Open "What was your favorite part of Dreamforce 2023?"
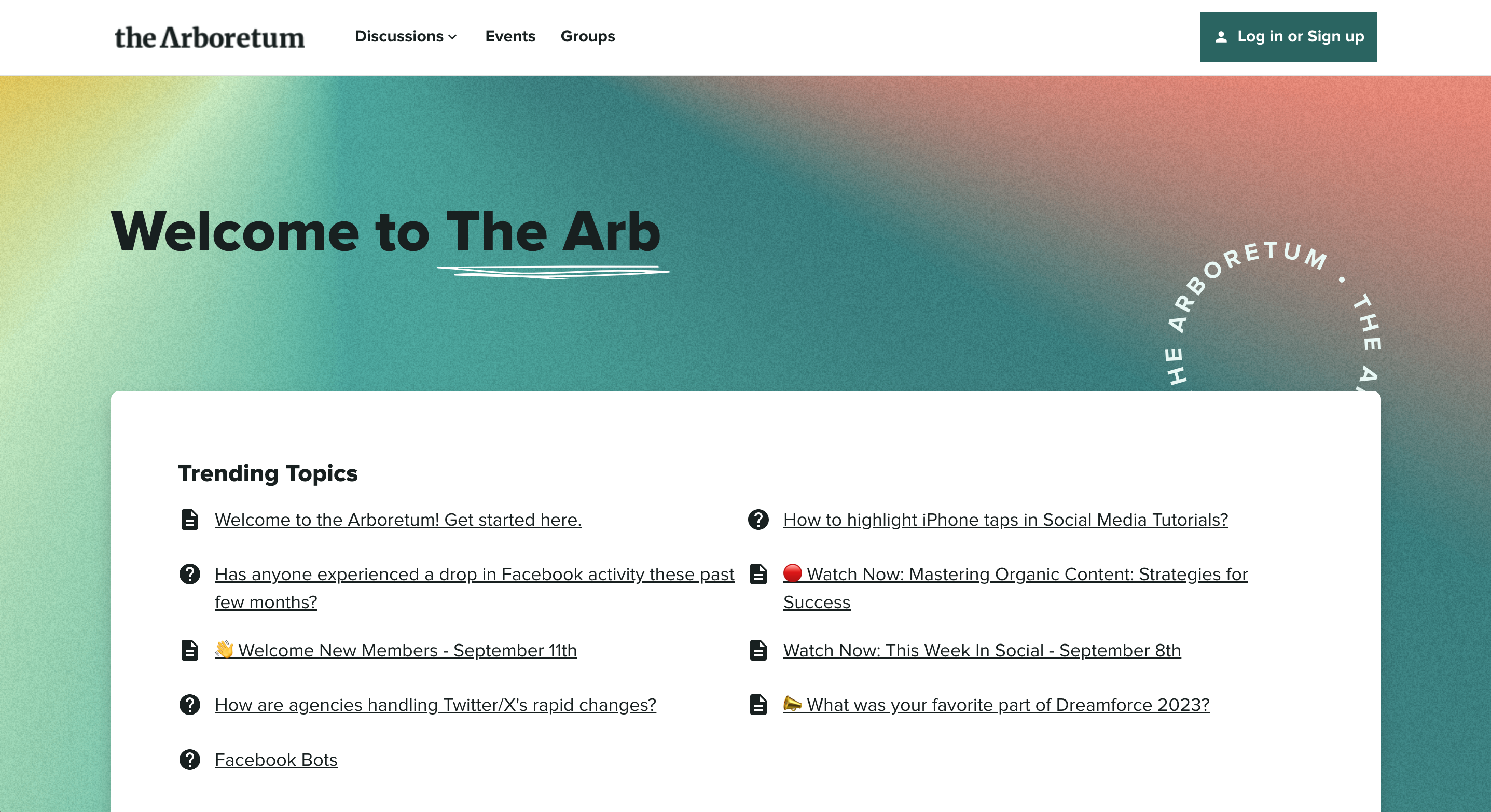1491x812 pixels. tap(996, 705)
